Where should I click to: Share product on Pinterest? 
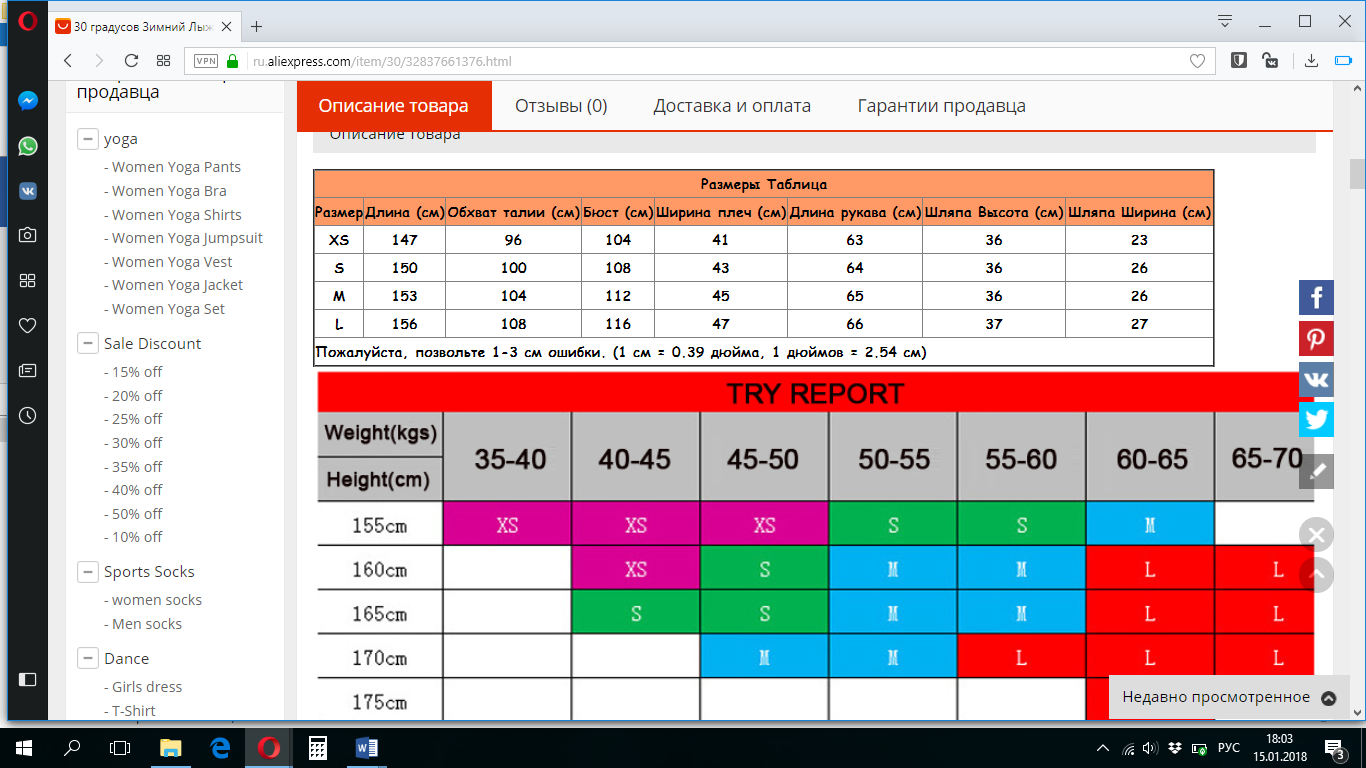1316,338
